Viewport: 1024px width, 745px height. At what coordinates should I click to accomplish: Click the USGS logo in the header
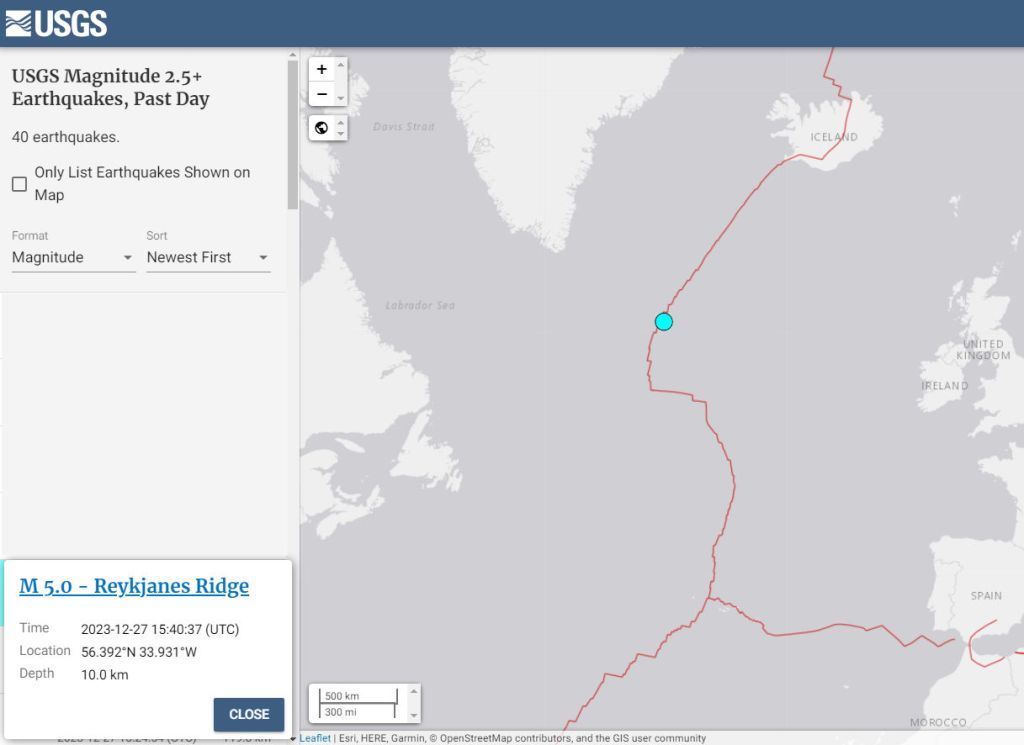[x=56, y=23]
